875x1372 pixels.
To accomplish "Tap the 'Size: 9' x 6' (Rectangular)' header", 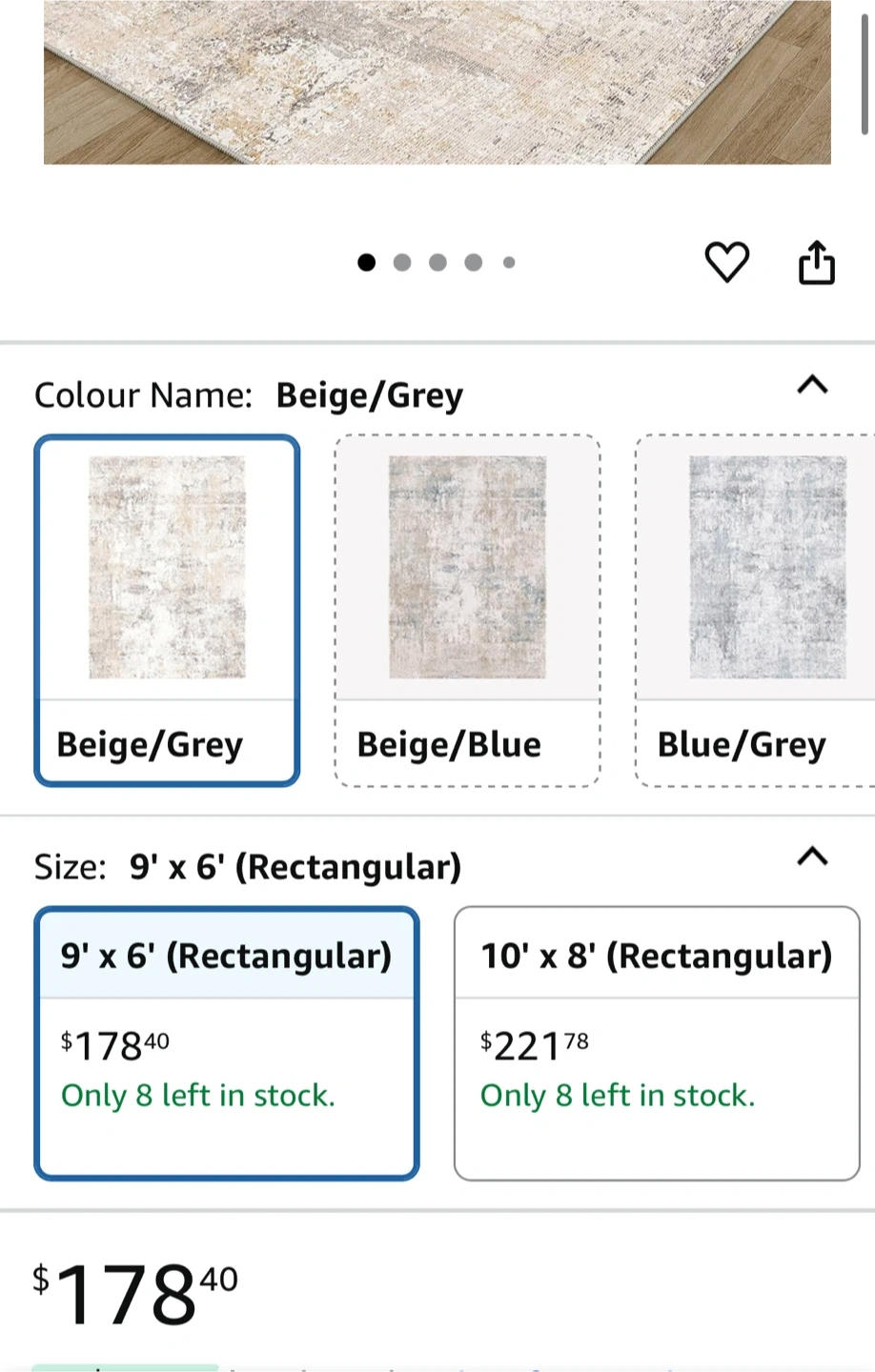I will pyautogui.click(x=248, y=866).
